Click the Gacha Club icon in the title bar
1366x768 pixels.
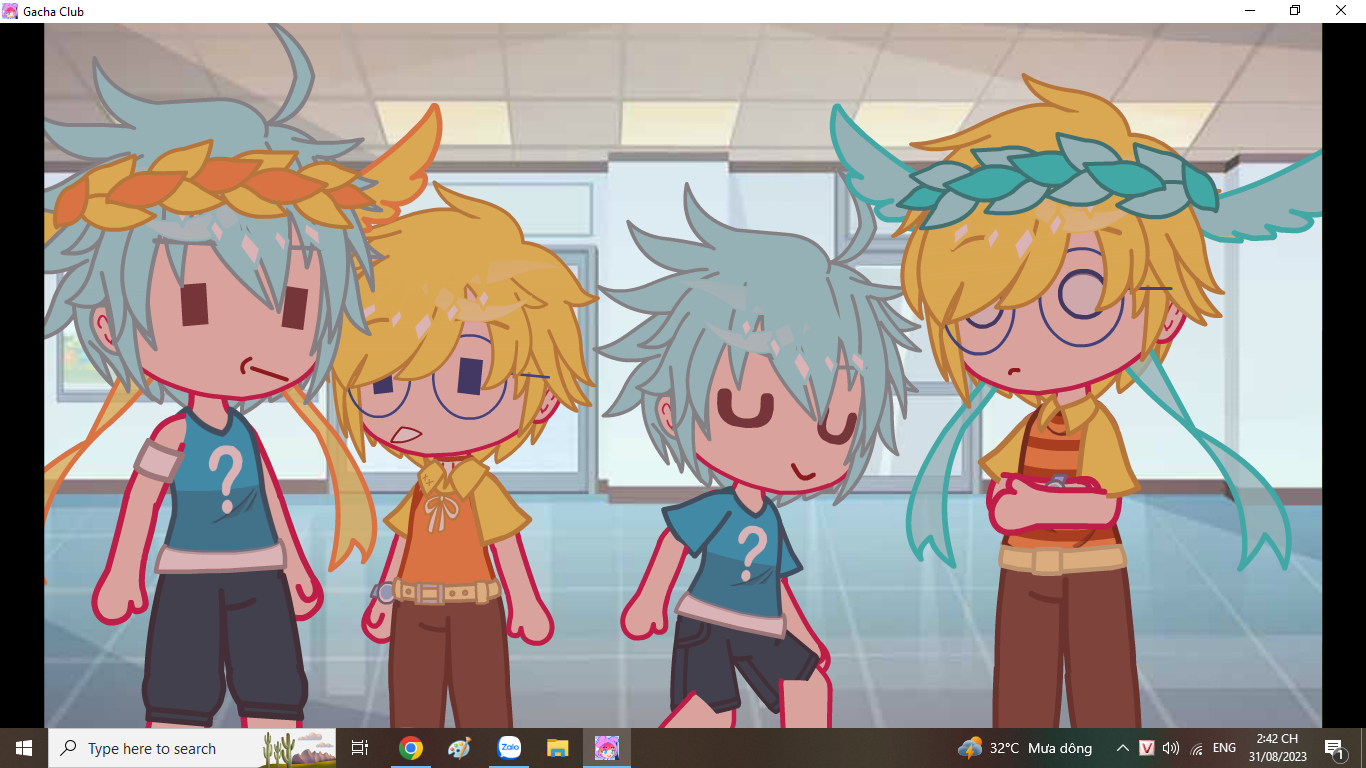pyautogui.click(x=10, y=11)
